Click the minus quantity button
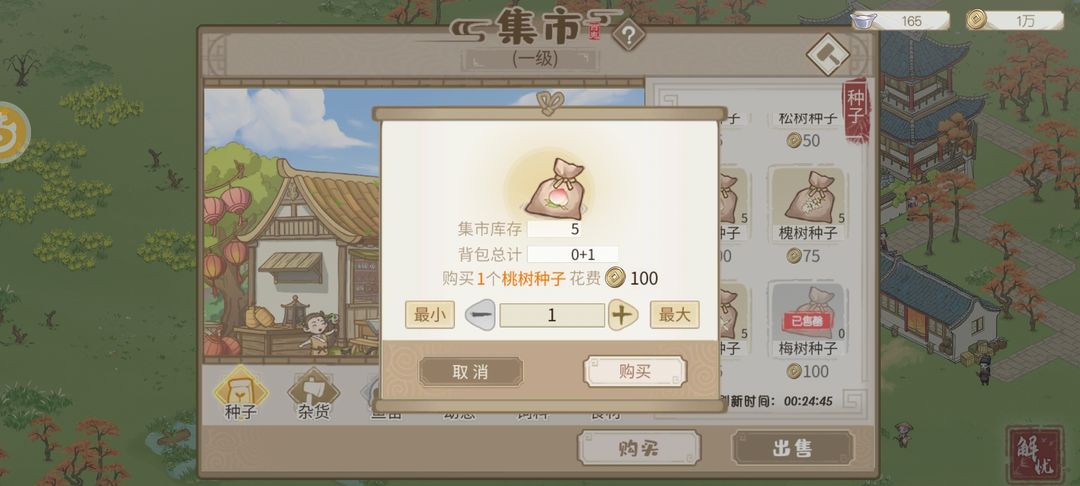1080x486 pixels. point(480,315)
